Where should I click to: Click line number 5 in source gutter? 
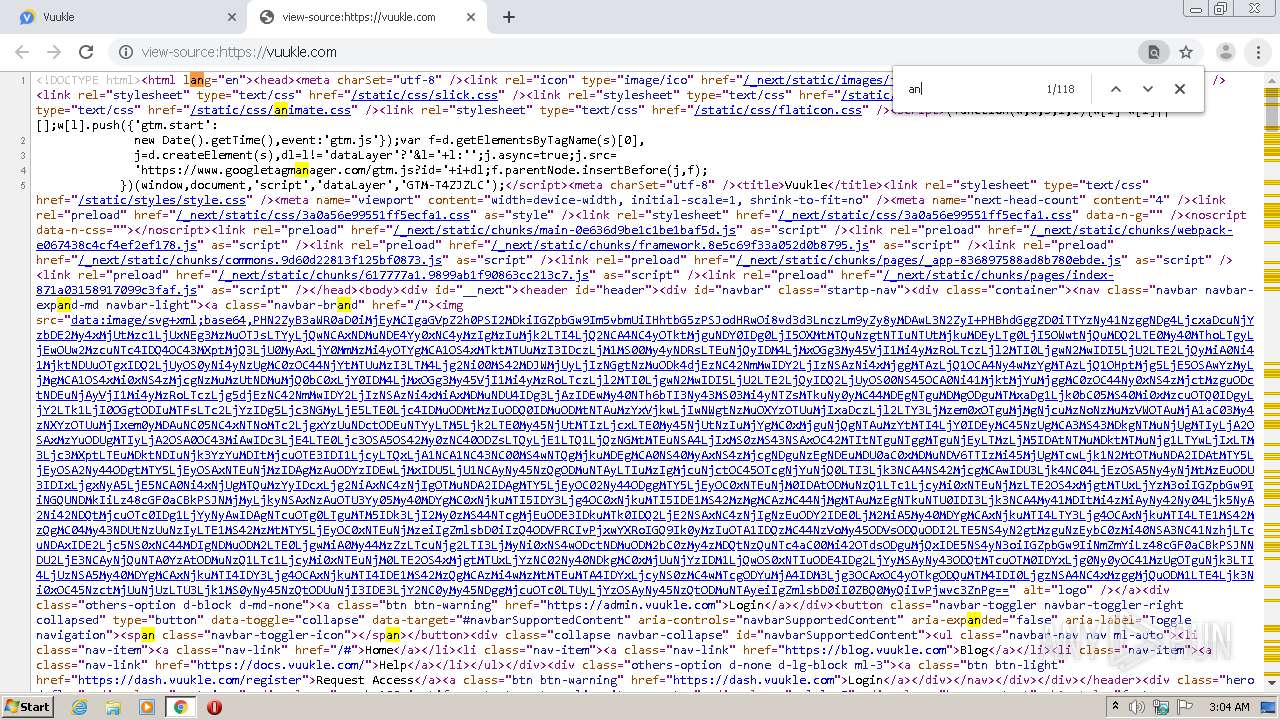[22, 185]
